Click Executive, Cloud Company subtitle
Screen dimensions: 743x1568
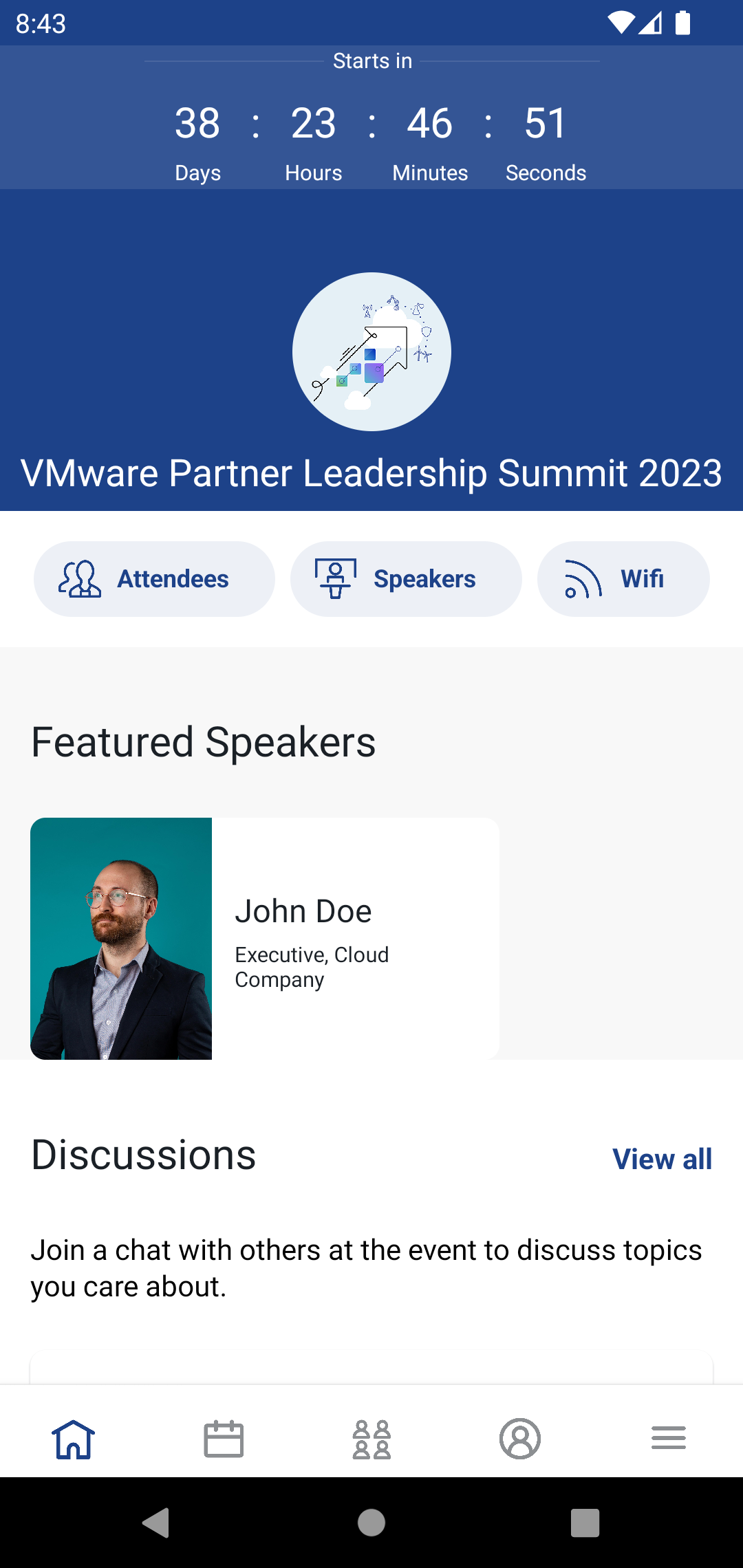pos(312,967)
